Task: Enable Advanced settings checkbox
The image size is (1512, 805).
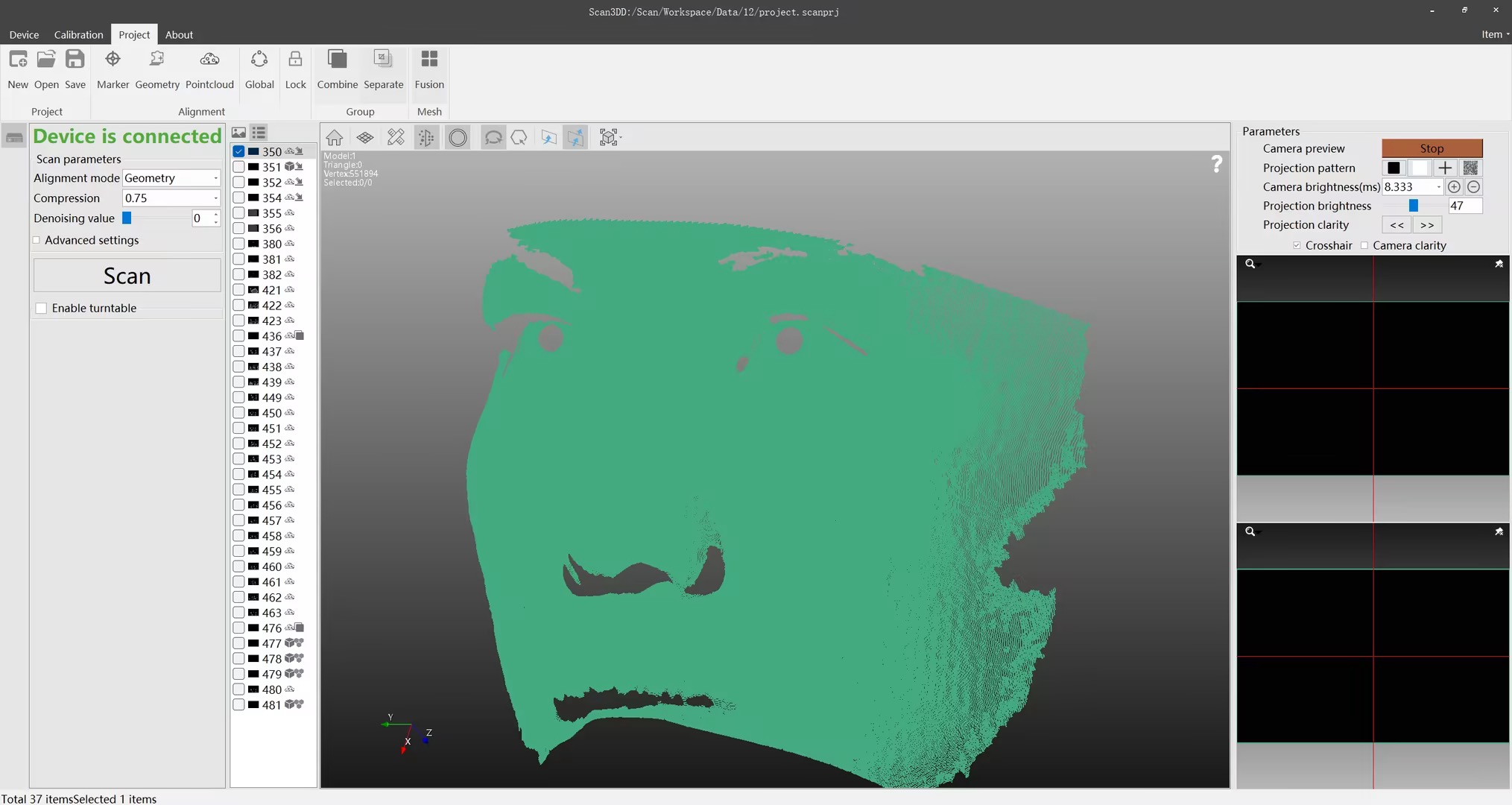Action: (x=37, y=240)
